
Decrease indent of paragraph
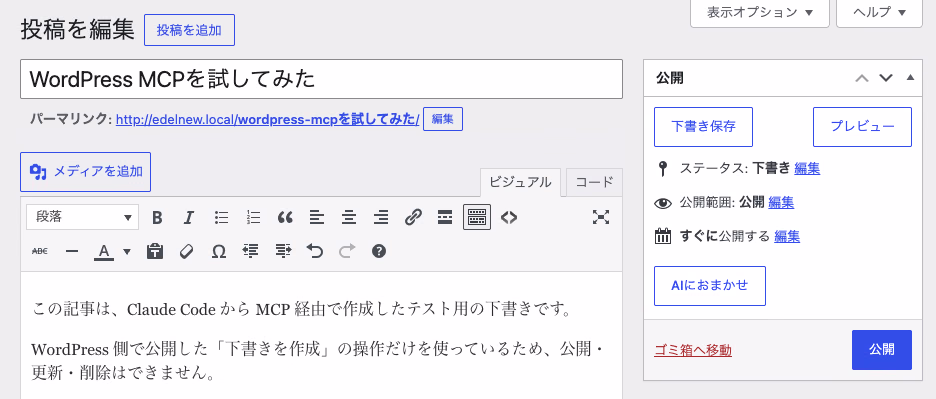pyautogui.click(x=251, y=251)
